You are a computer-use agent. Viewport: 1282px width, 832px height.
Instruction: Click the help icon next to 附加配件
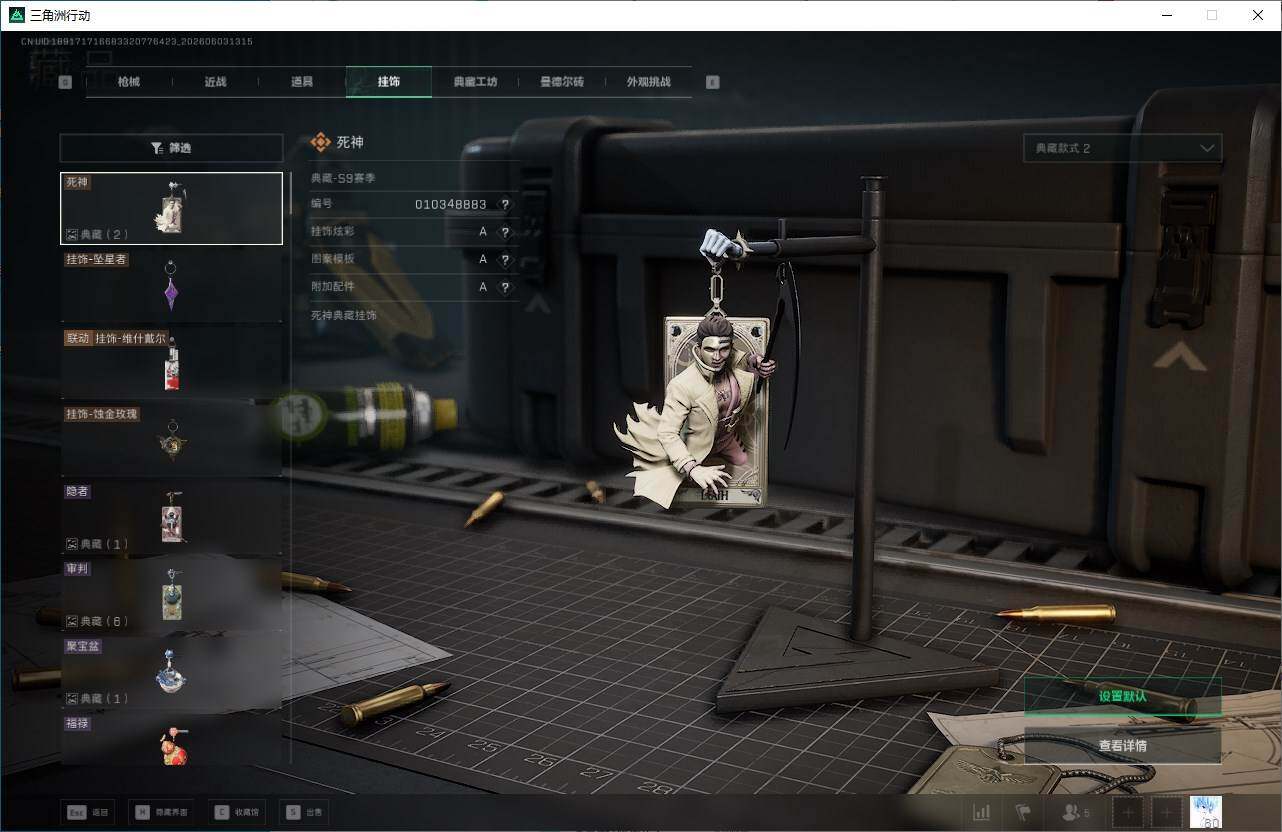pyautogui.click(x=505, y=286)
